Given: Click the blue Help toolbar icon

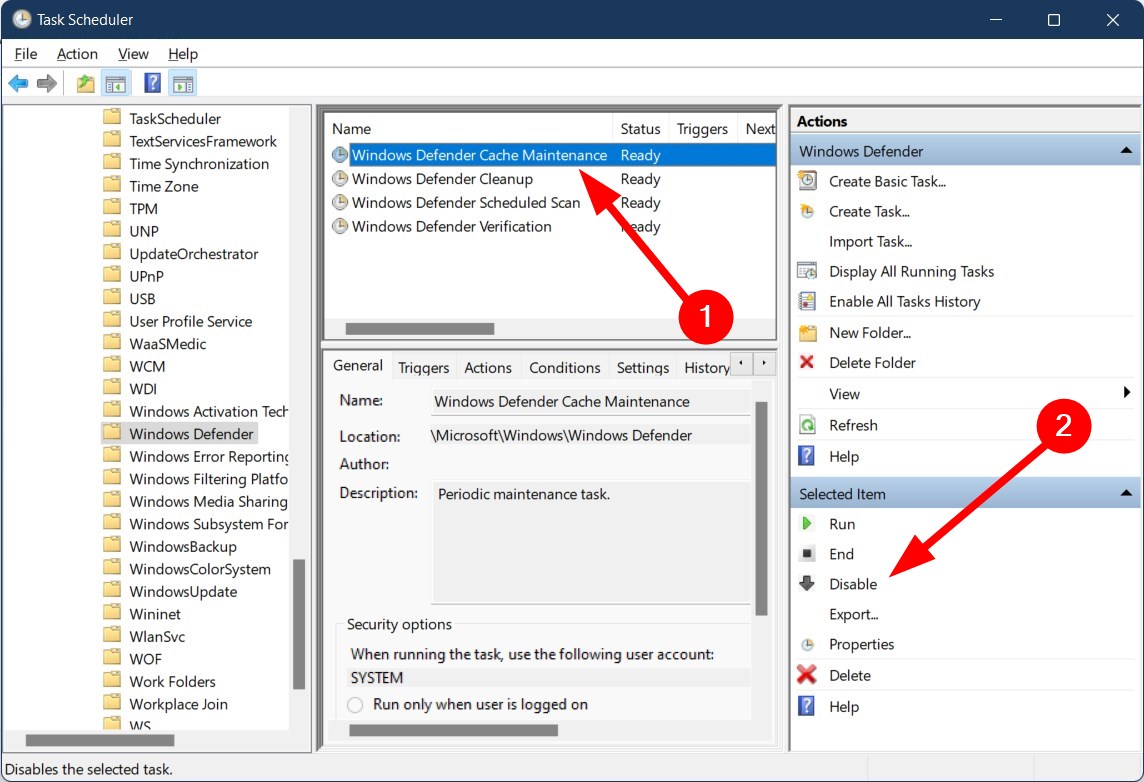Looking at the screenshot, I should coord(152,83).
